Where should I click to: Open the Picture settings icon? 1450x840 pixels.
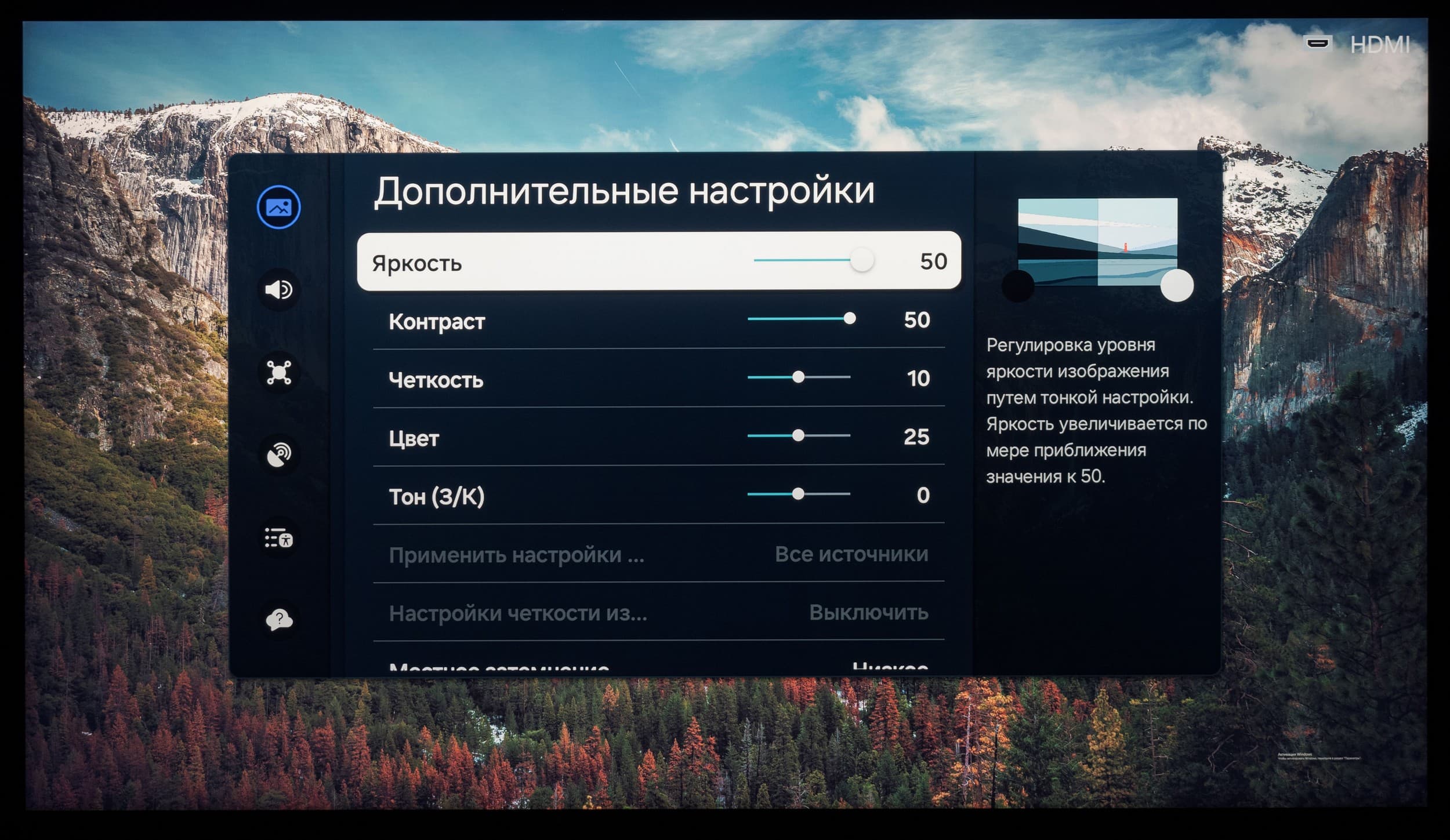278,207
